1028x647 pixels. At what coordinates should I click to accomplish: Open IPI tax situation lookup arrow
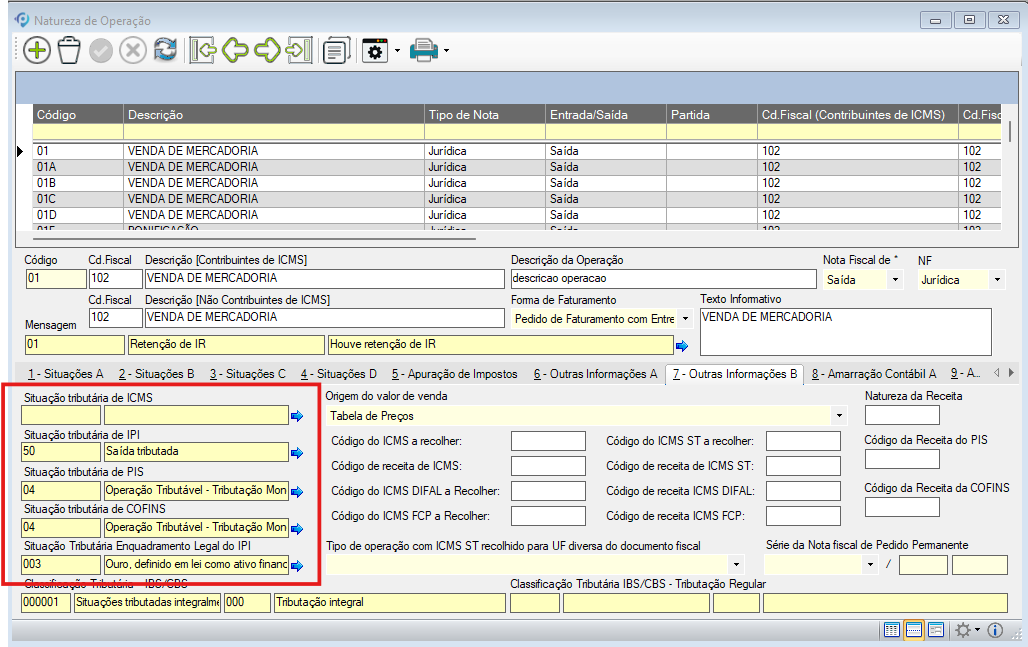click(297, 453)
